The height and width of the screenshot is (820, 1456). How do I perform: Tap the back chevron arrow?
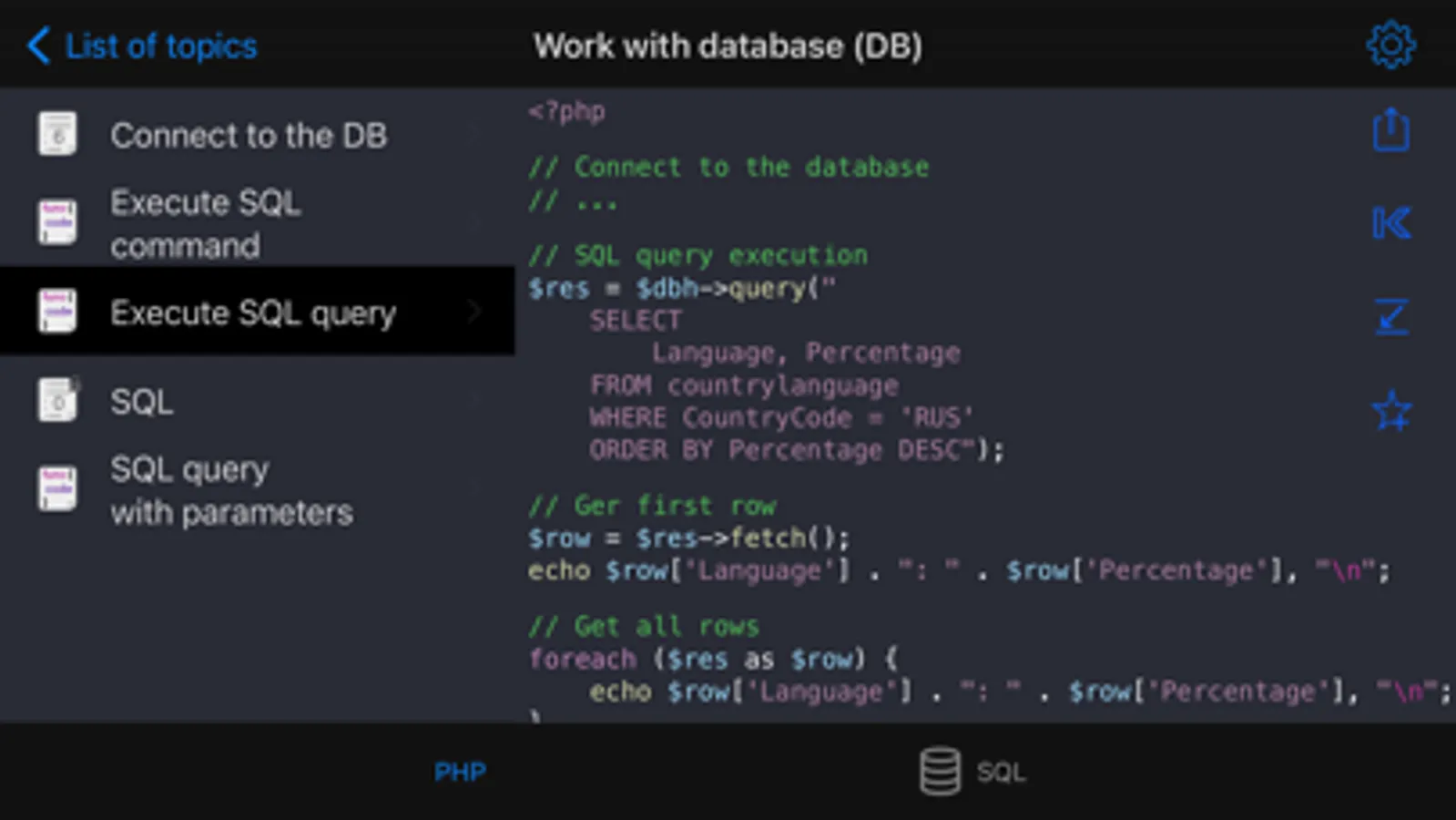(x=38, y=45)
